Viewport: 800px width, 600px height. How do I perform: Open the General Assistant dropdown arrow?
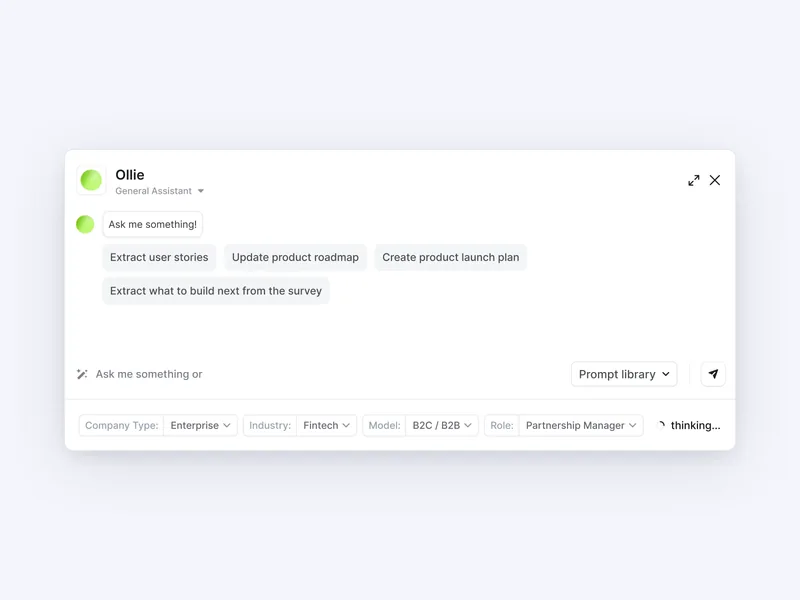click(x=201, y=191)
